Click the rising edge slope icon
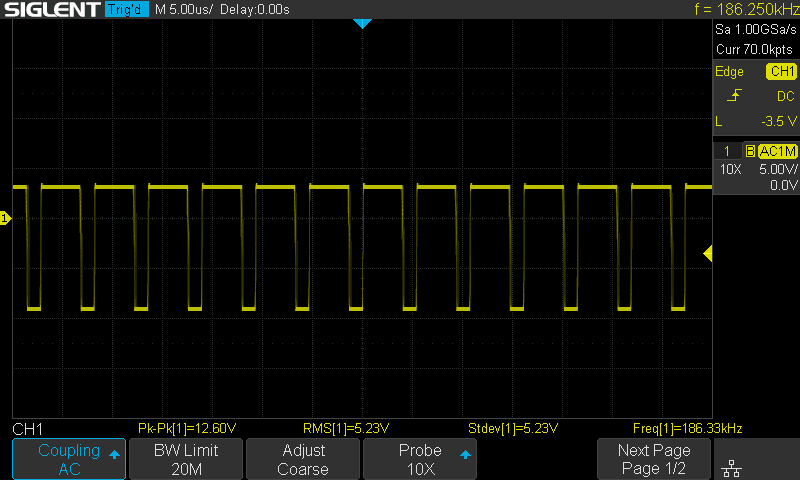This screenshot has height=480, width=800. coord(735,96)
